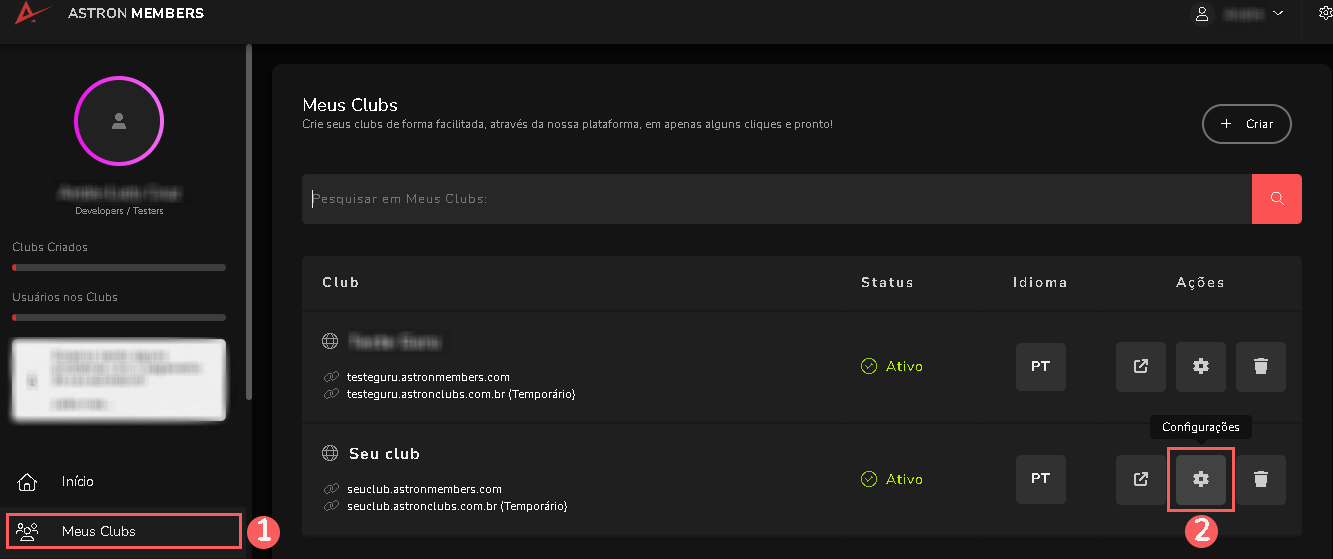Open top-right settings gear icon

point(1325,14)
